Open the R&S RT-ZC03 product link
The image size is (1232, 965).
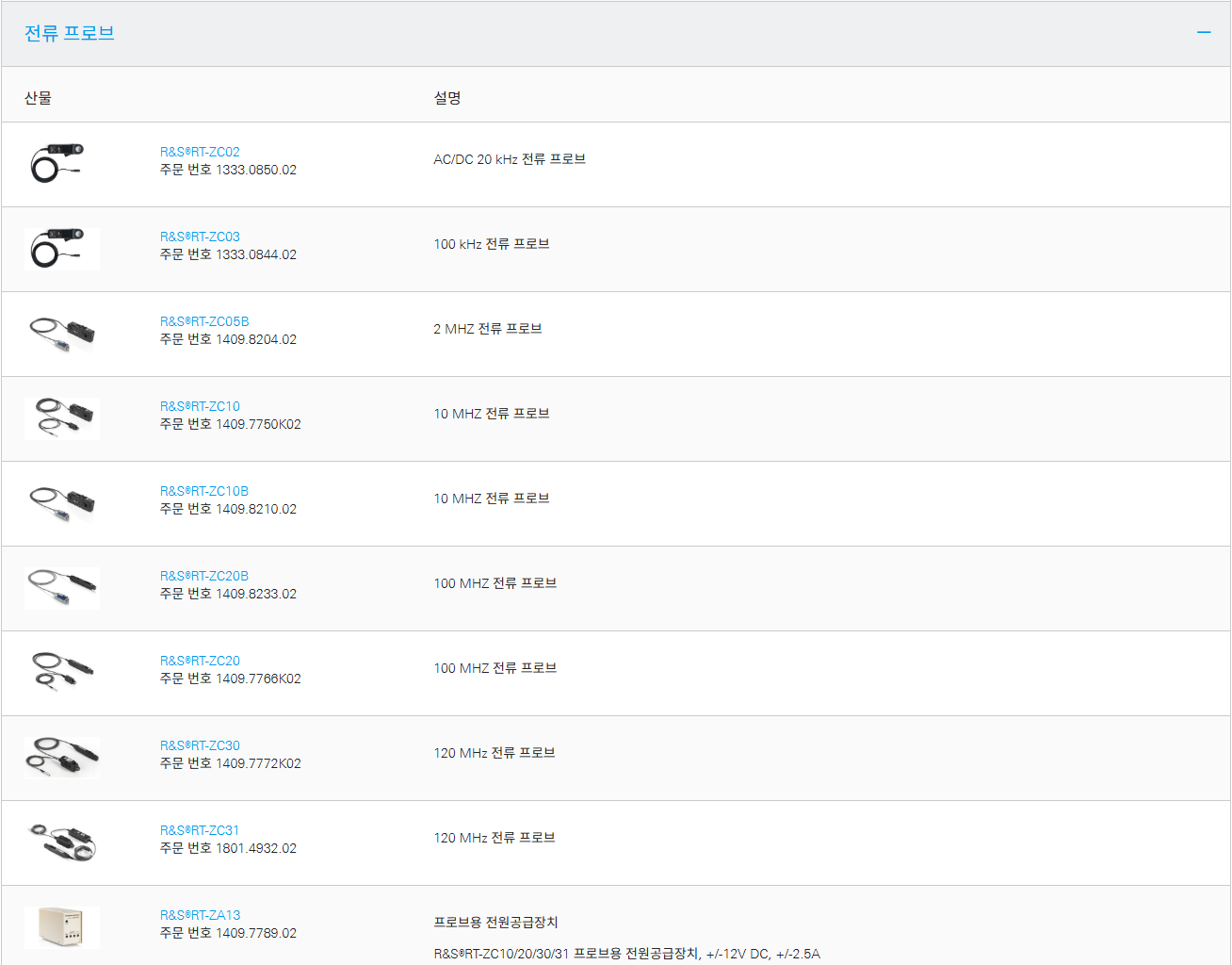tap(200, 237)
